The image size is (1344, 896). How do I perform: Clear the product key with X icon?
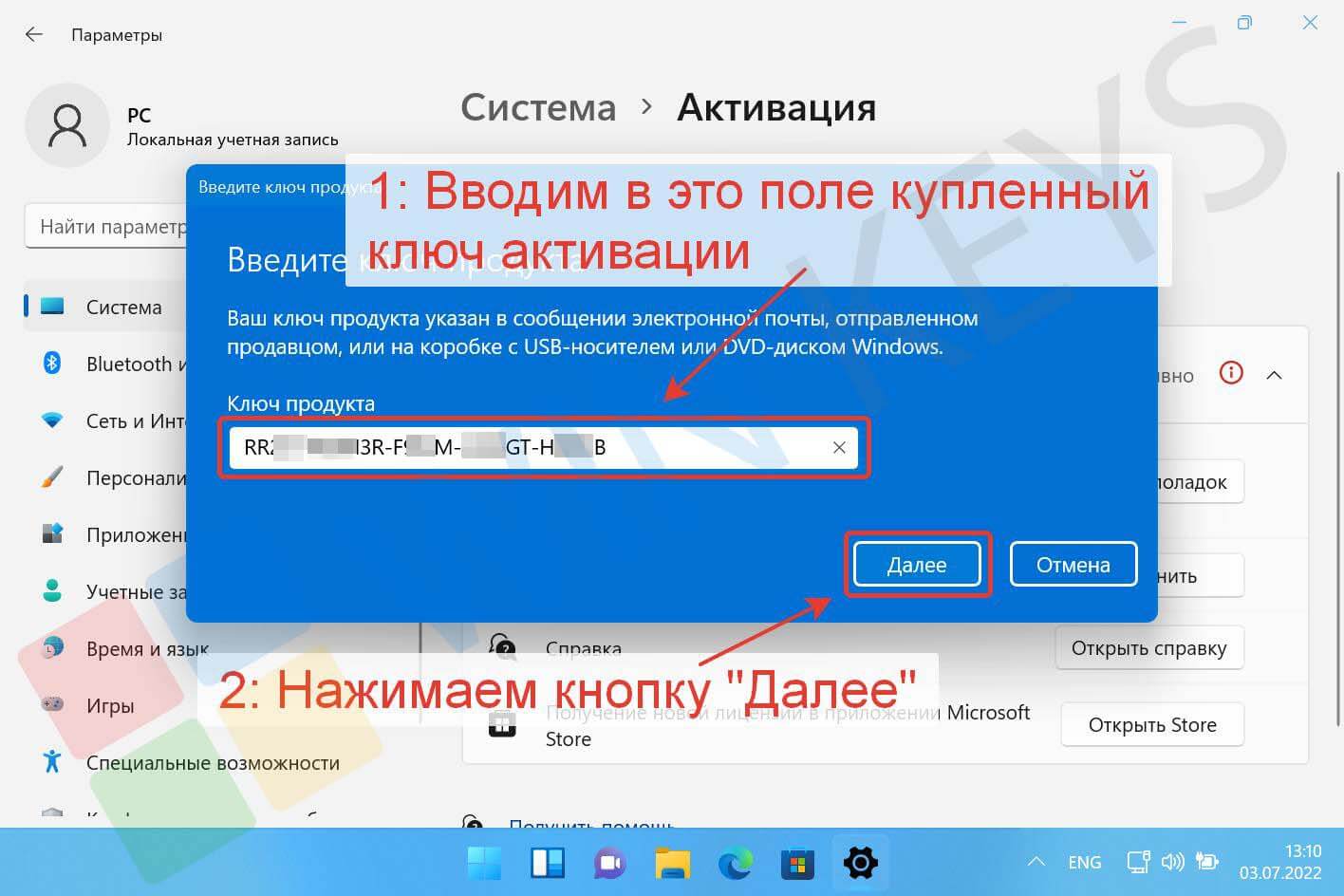click(x=839, y=448)
